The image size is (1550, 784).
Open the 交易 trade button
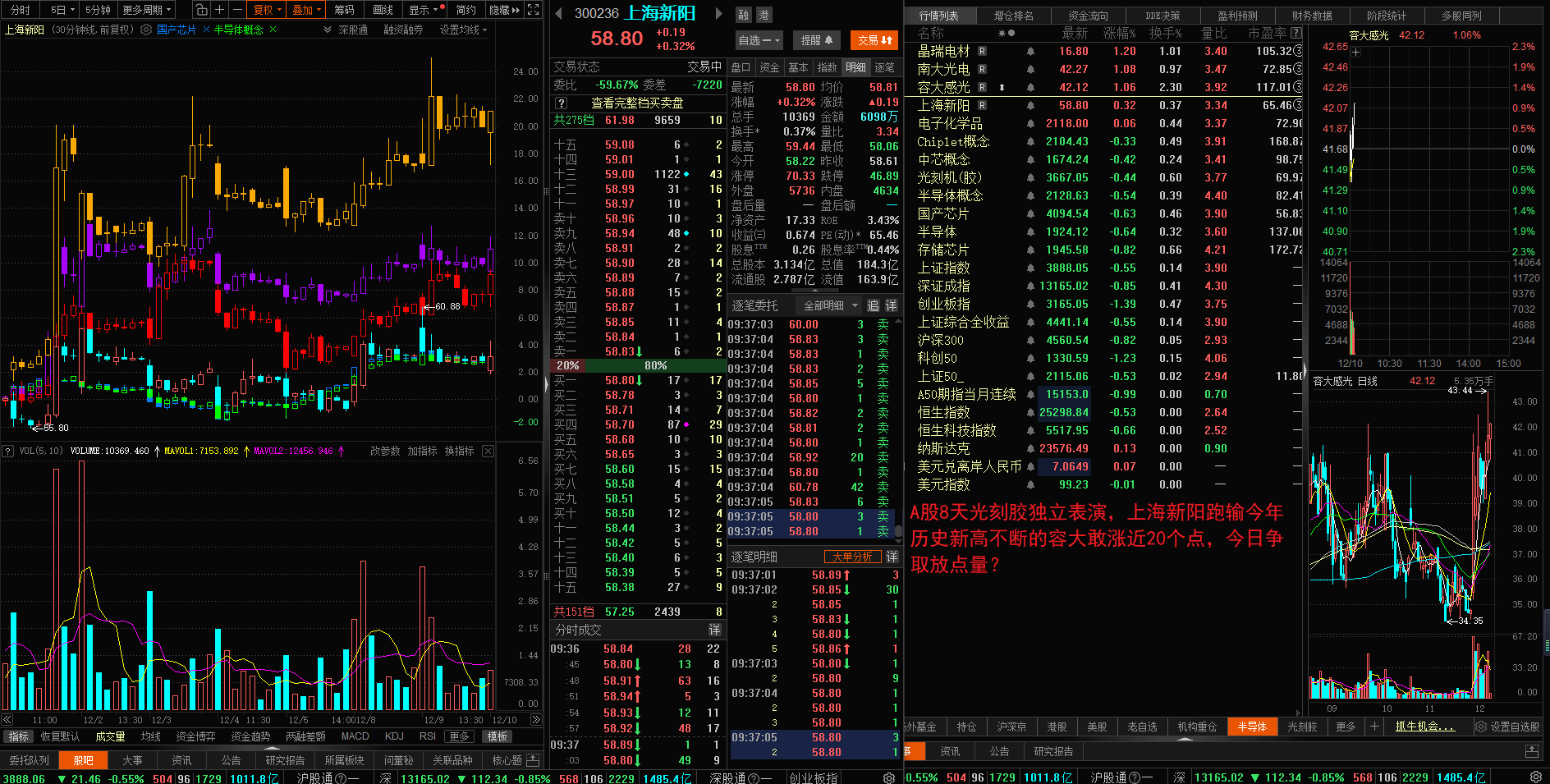coord(874,40)
